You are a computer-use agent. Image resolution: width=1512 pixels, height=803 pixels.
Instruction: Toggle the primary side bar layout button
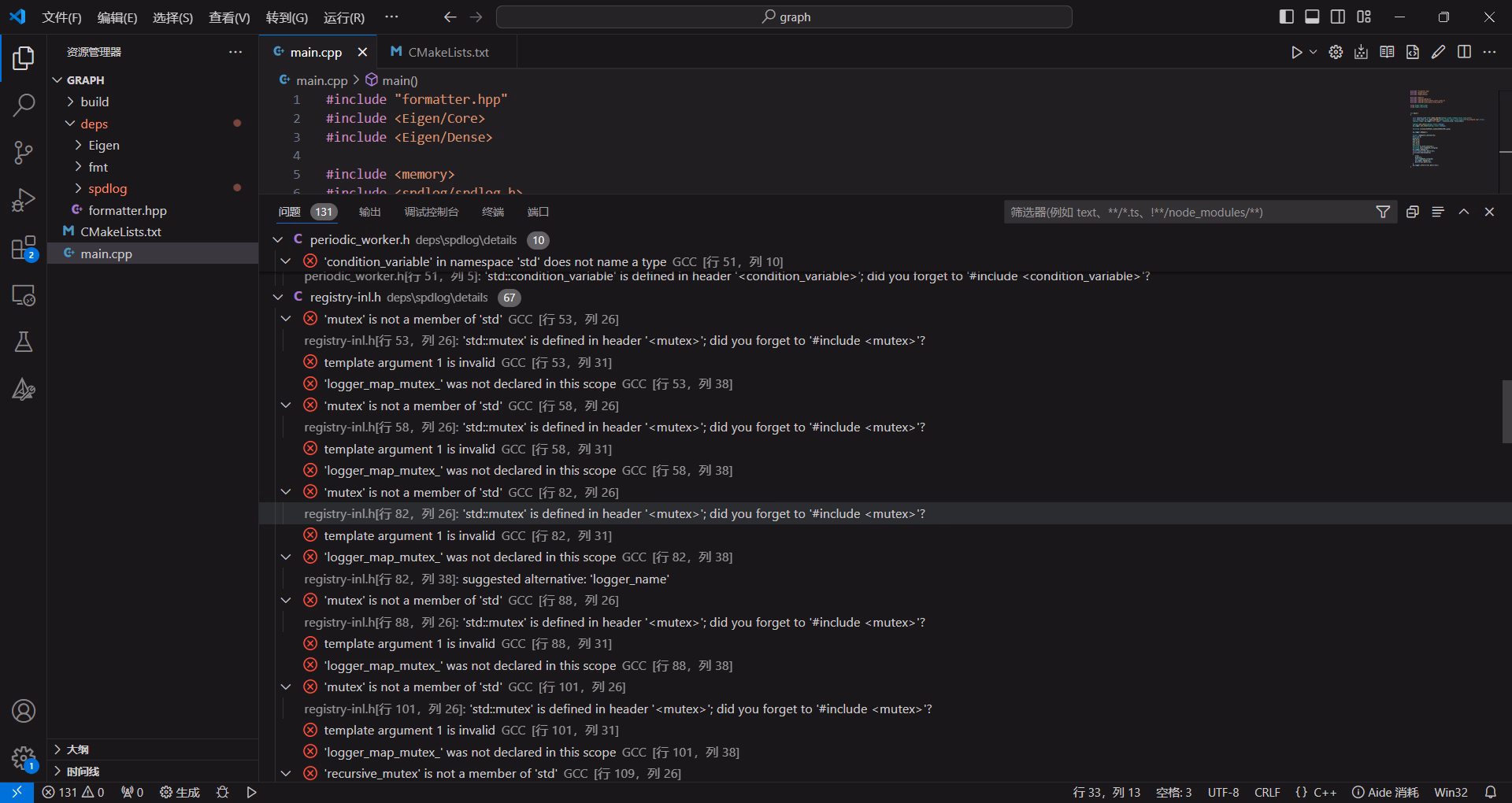pyautogui.click(x=1287, y=17)
